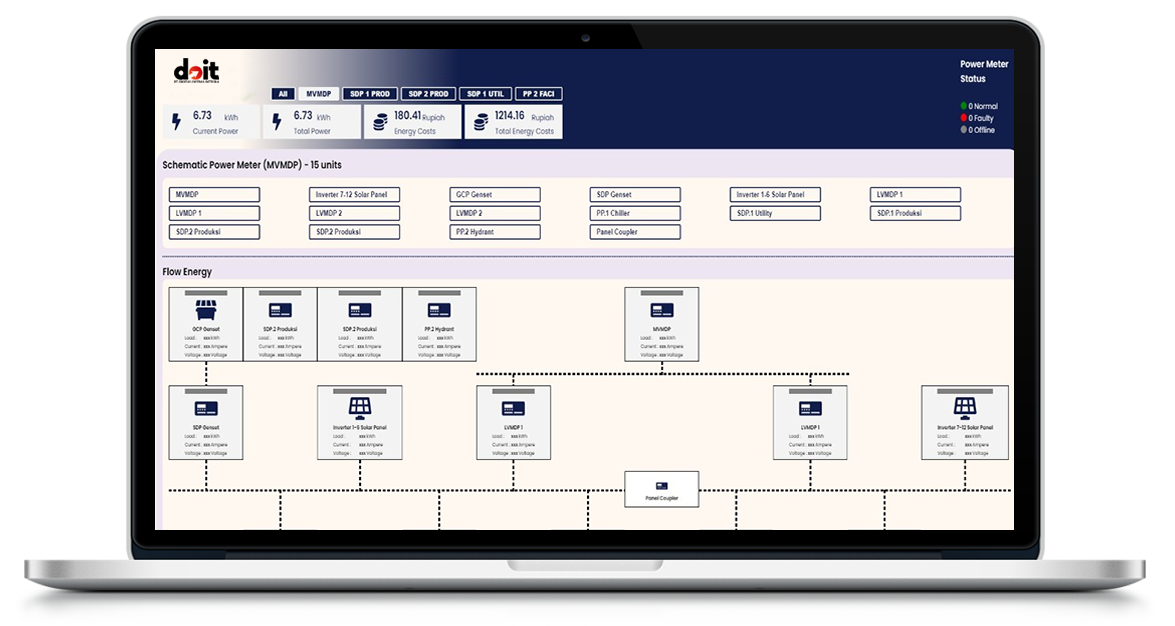
Task: Select the Inverter 7-12 Solar Panel flow icon
Action: tap(964, 408)
